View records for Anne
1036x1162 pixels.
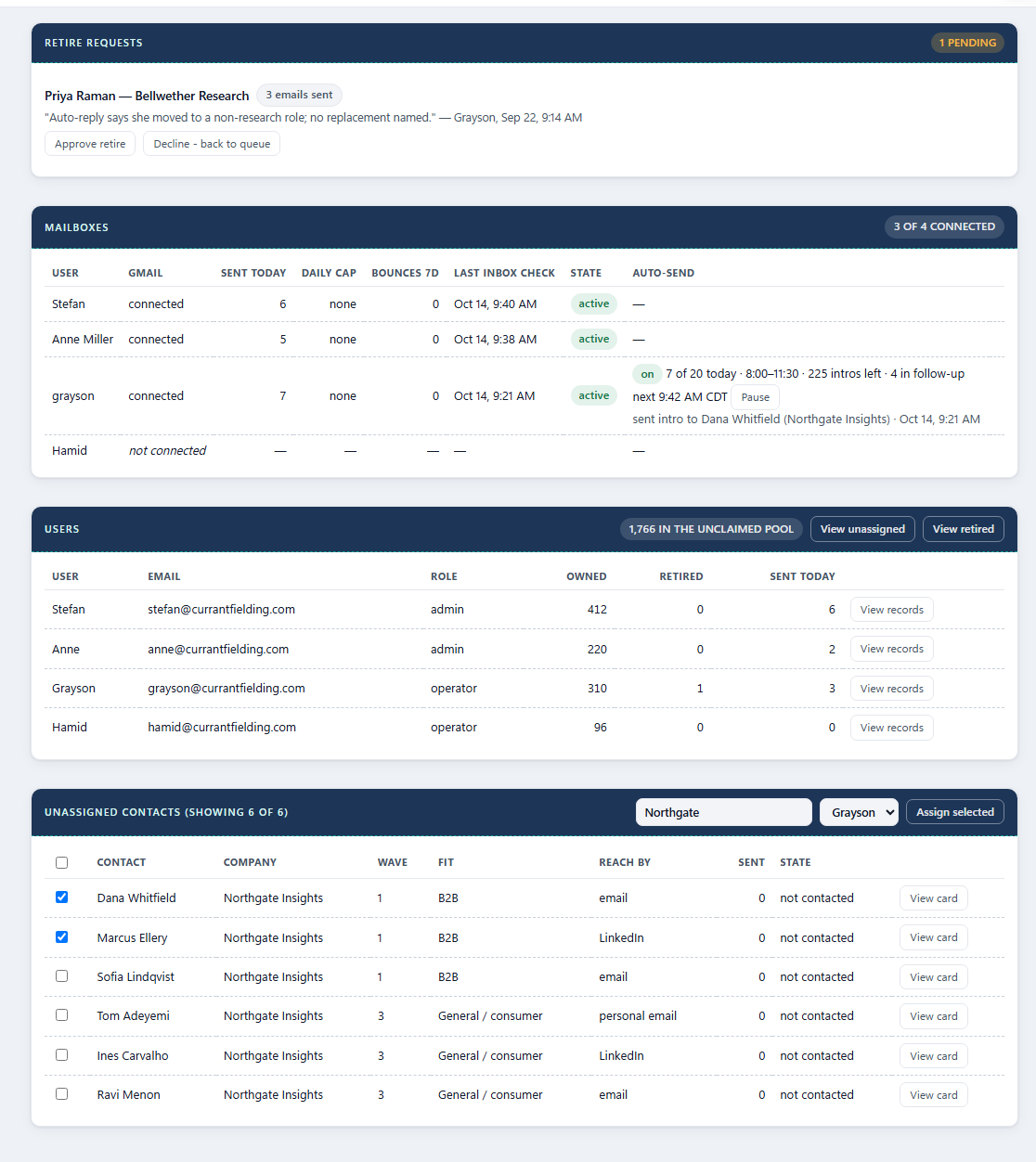(x=891, y=649)
